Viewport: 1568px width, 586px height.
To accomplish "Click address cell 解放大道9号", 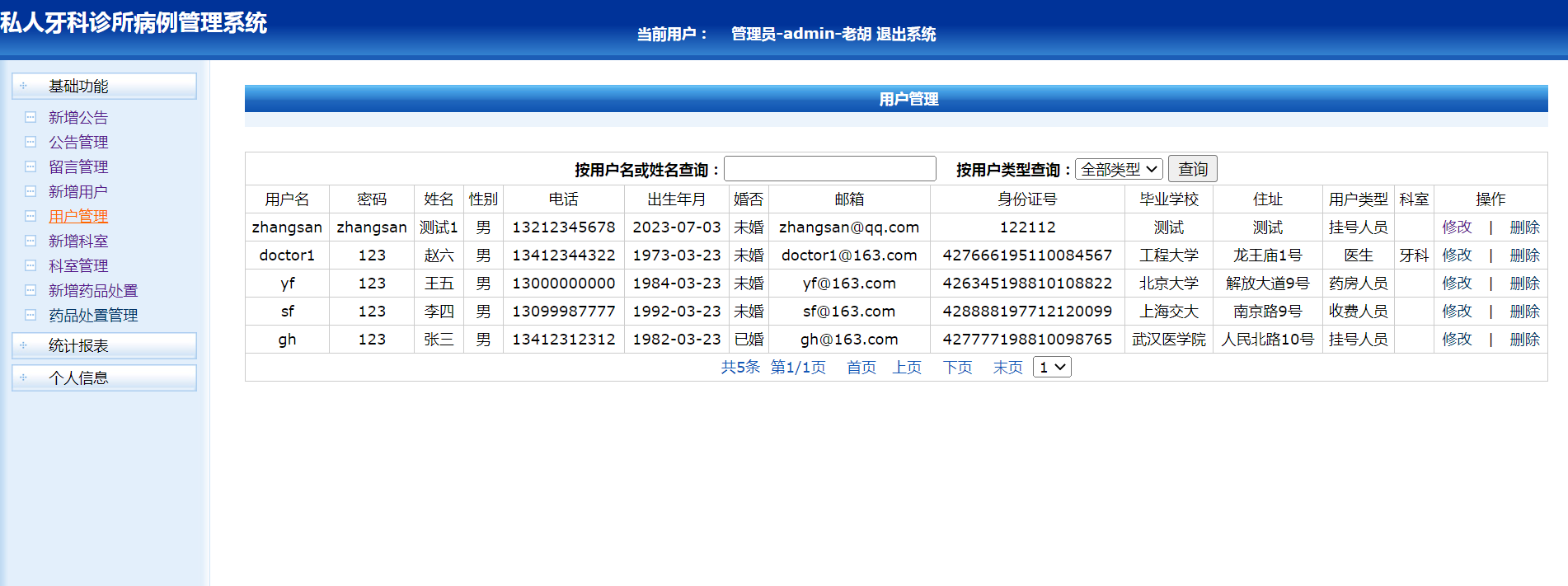I will [1268, 283].
